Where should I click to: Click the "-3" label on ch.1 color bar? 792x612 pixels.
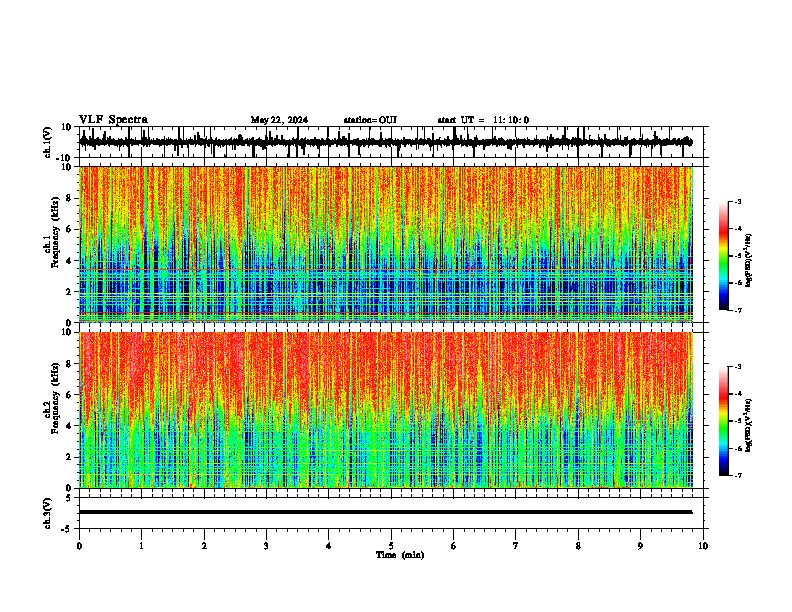(x=738, y=201)
